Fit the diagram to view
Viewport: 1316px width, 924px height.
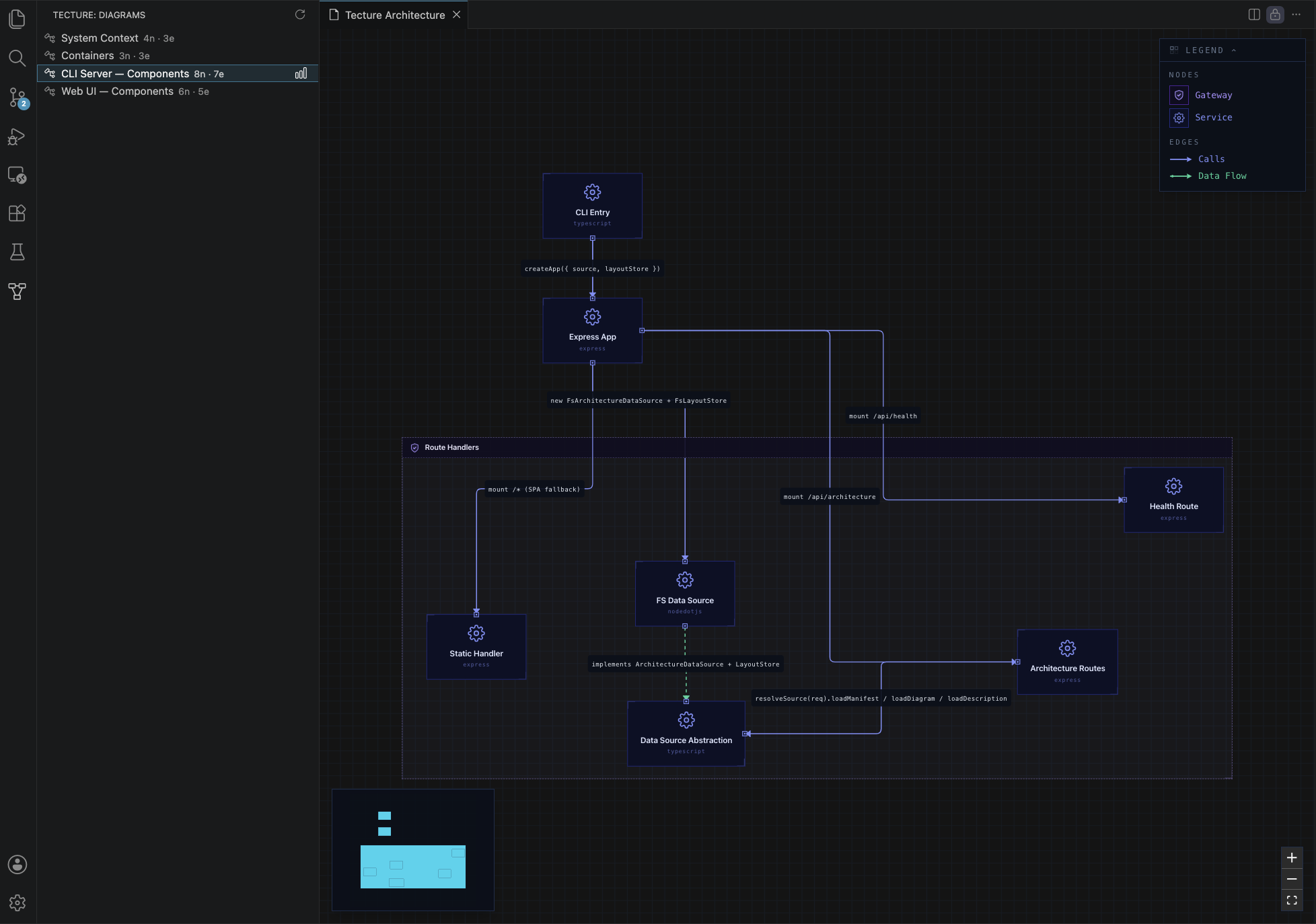(1292, 900)
